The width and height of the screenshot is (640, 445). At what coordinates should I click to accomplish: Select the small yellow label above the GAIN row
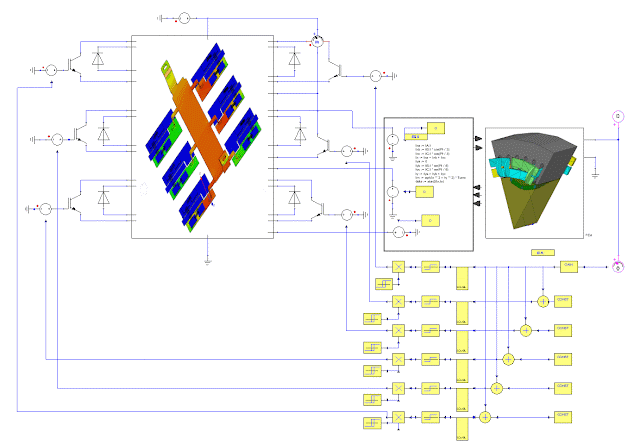[542, 253]
